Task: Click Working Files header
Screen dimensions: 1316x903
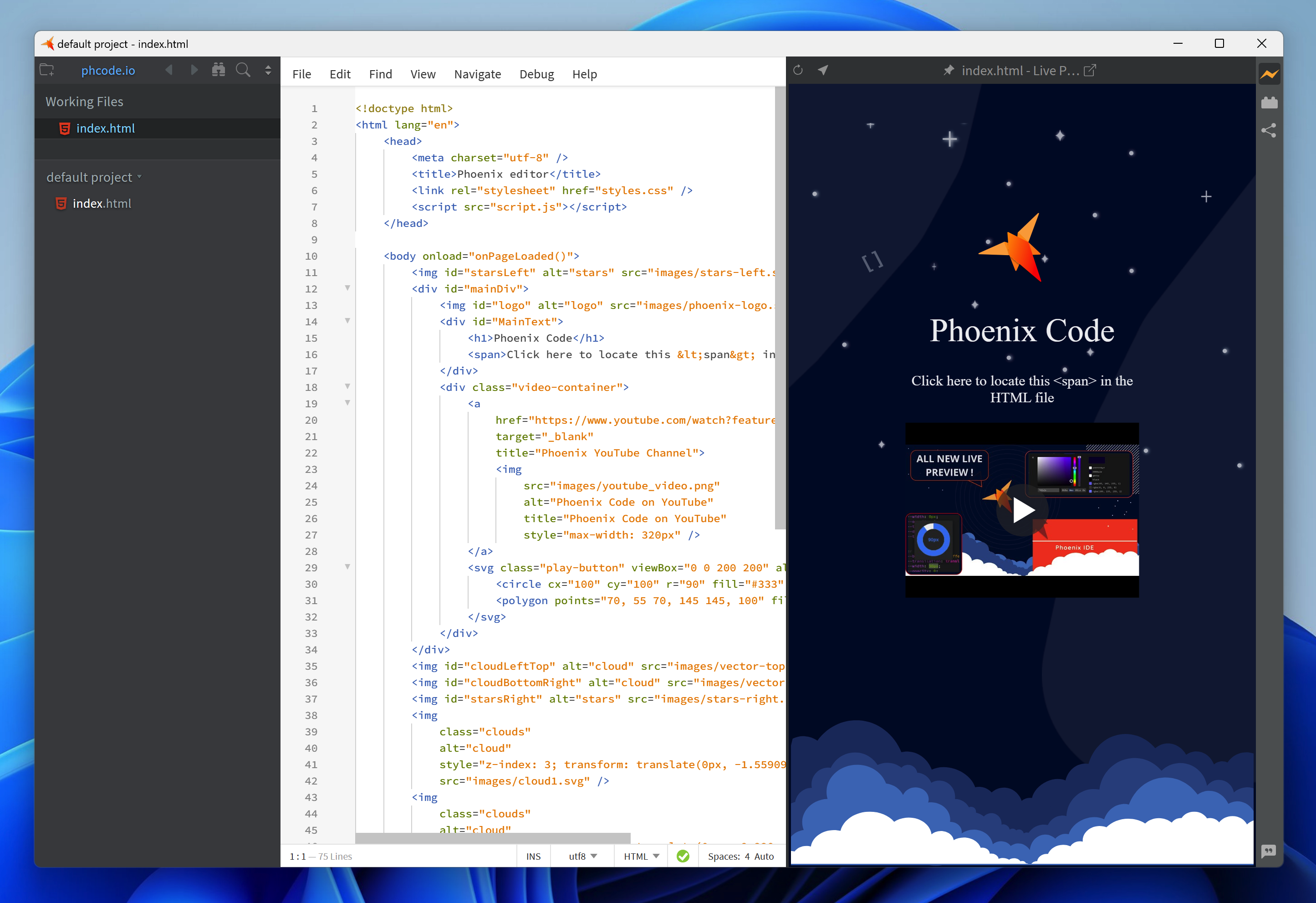Action: [84, 102]
